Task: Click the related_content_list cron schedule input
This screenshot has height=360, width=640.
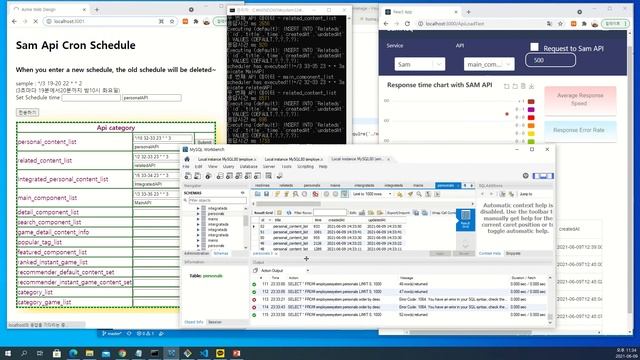Action: click(163, 157)
